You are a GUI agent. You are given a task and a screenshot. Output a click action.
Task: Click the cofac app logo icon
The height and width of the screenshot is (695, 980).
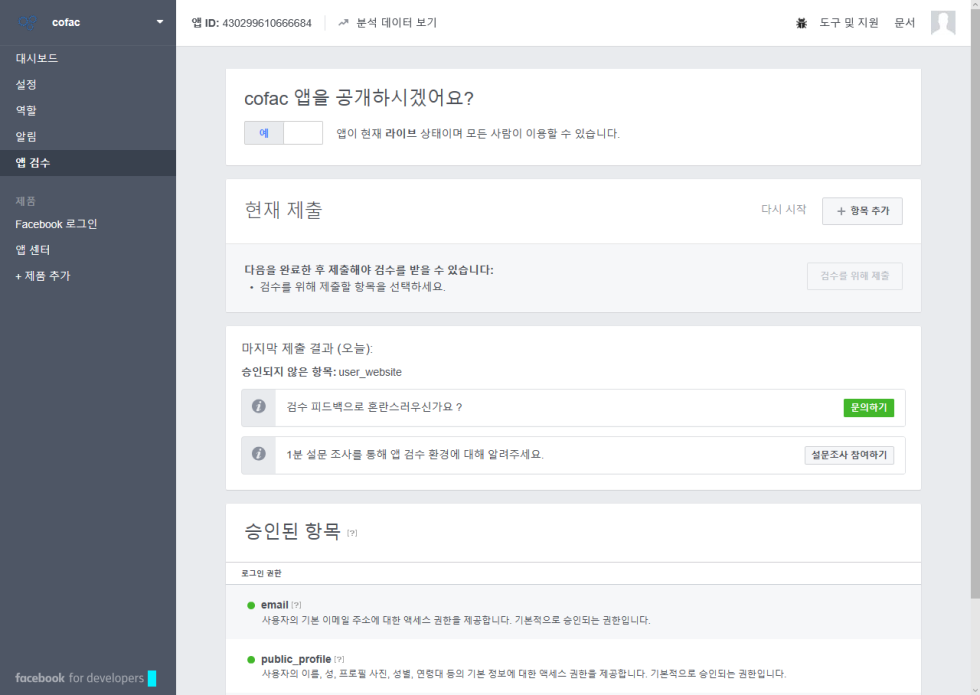[x=28, y=22]
